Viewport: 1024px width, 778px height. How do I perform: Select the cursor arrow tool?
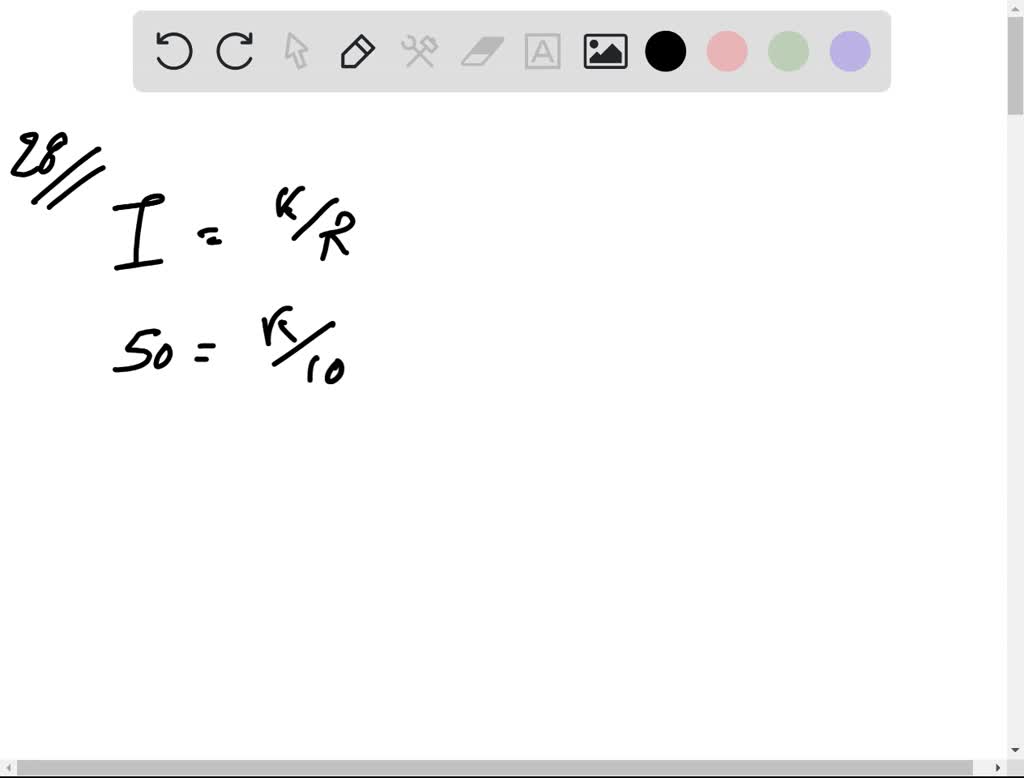(x=296, y=52)
